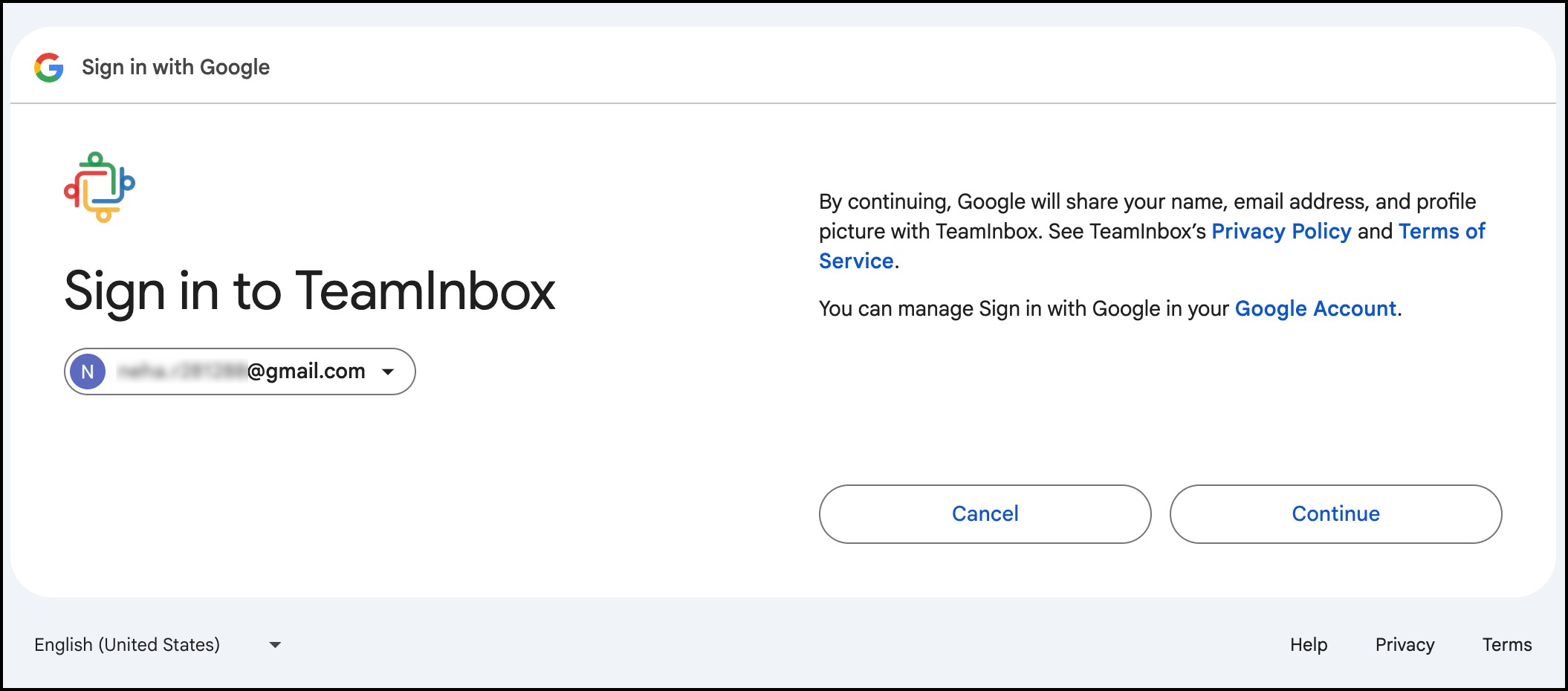
Task: Click the language selector caret triangle
Action: coord(274,645)
